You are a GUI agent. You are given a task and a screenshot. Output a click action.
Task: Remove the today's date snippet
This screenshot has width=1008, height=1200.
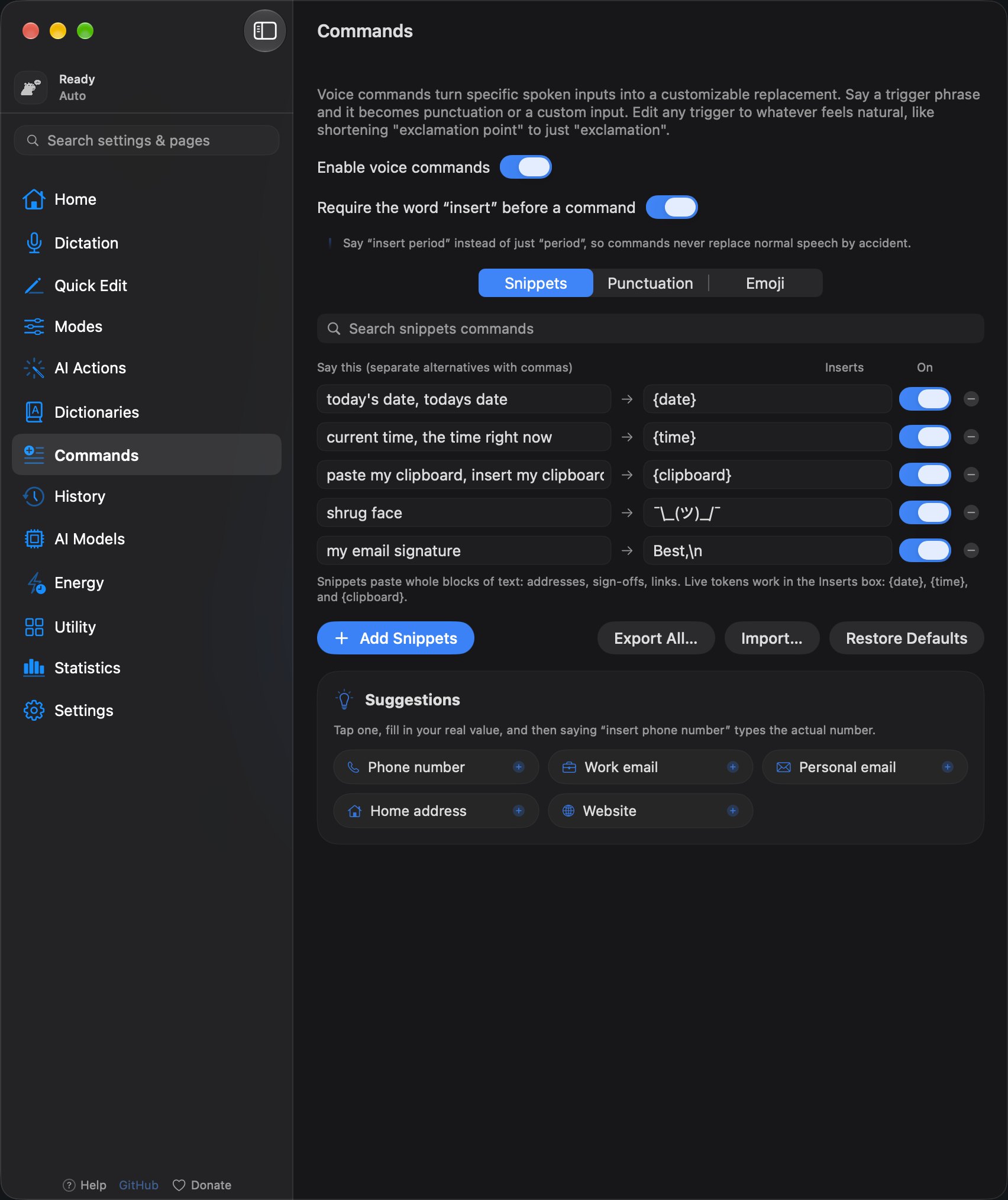(971, 399)
